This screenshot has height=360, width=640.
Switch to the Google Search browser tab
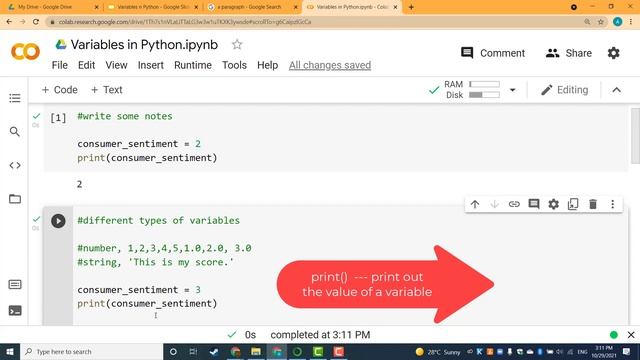(253, 7)
